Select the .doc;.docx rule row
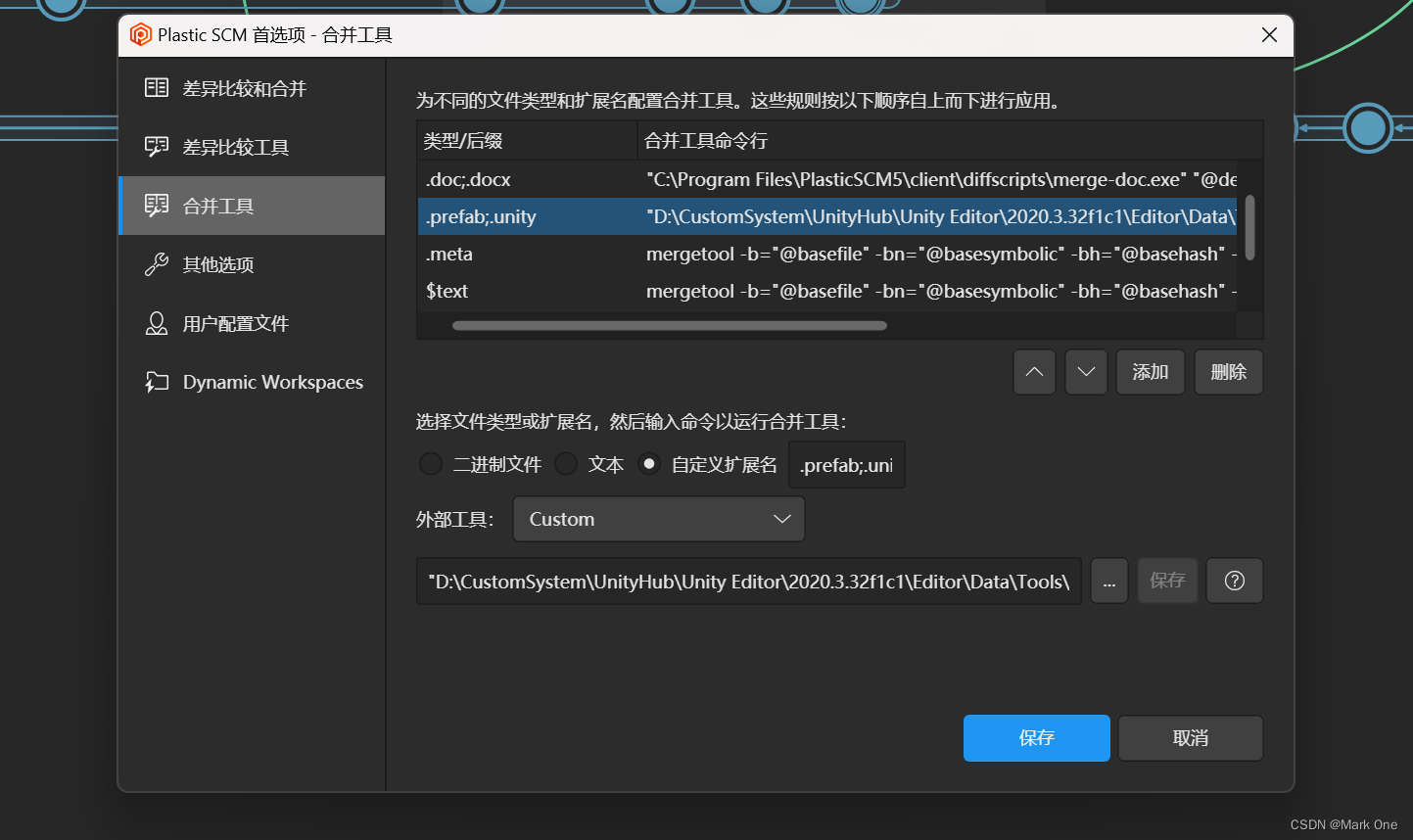 coord(826,179)
